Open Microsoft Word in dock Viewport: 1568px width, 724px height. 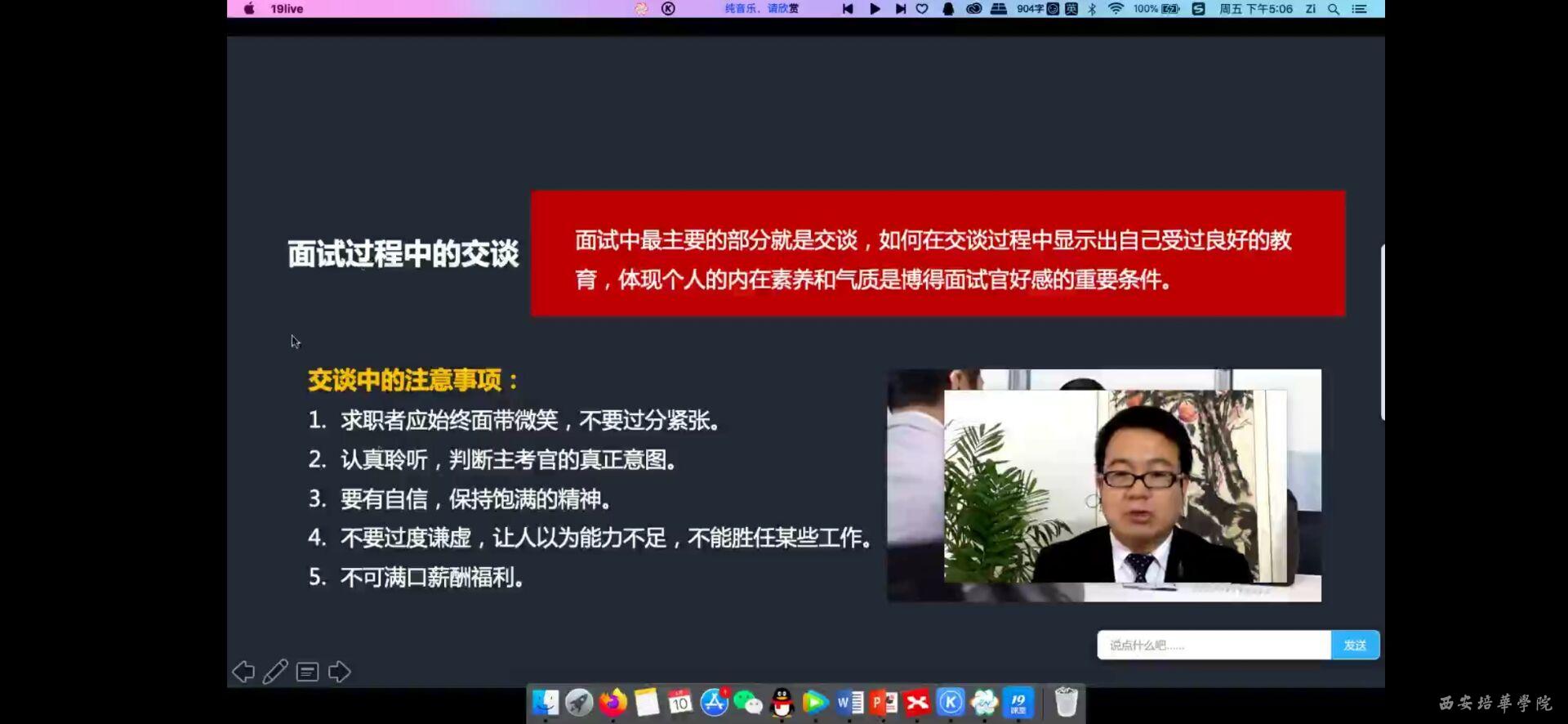pyautogui.click(x=849, y=703)
